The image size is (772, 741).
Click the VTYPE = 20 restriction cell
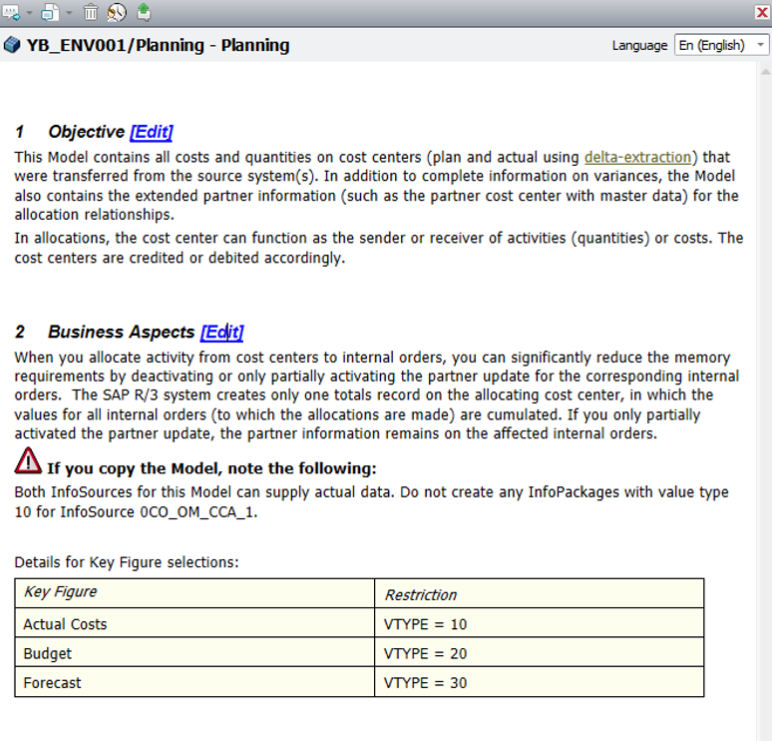(538, 653)
